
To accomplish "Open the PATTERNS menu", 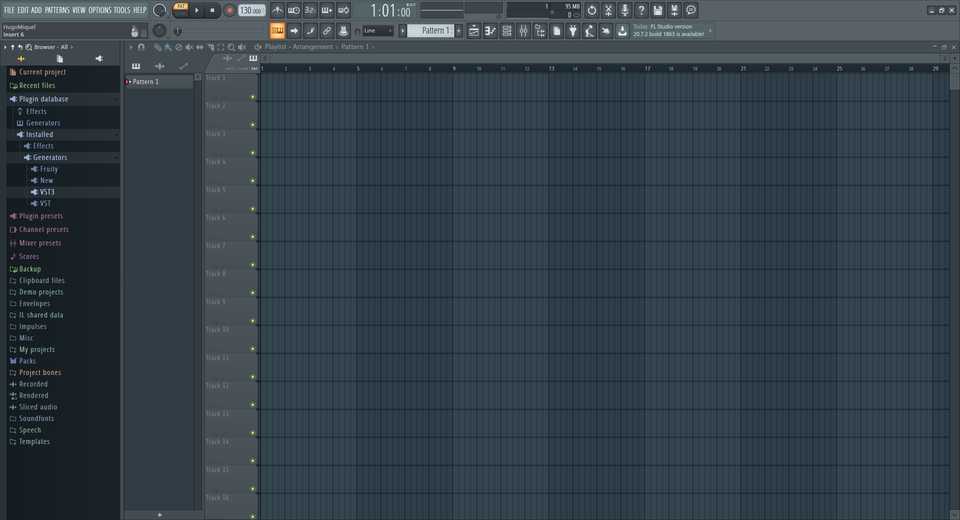I will (x=57, y=10).
